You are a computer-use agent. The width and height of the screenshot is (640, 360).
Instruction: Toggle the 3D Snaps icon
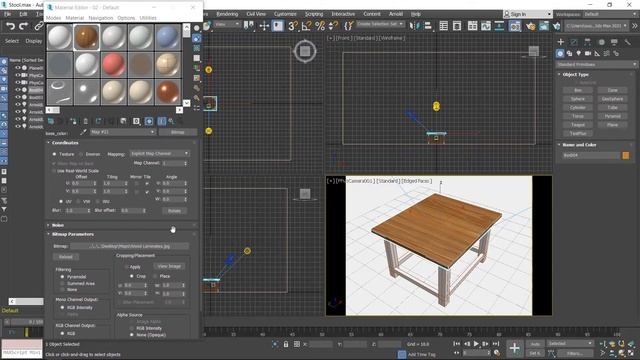(x=293, y=26)
